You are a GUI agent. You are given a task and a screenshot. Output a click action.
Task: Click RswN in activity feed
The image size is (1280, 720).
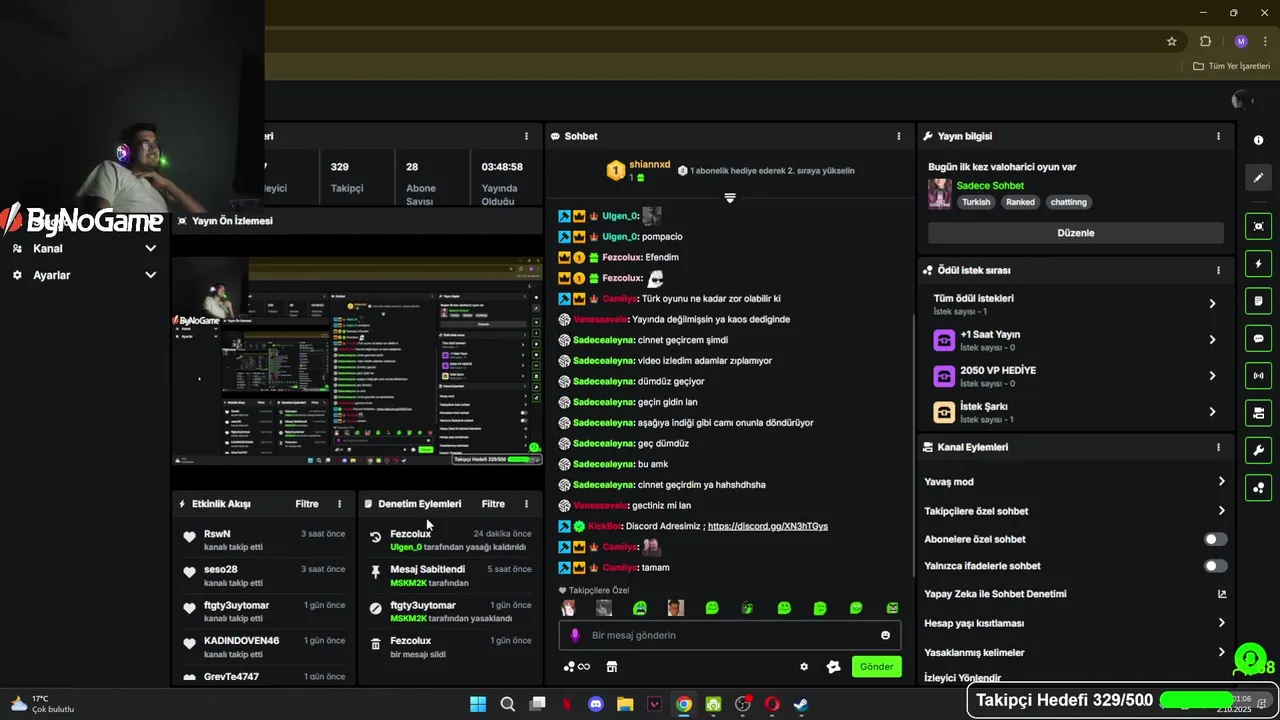(217, 534)
